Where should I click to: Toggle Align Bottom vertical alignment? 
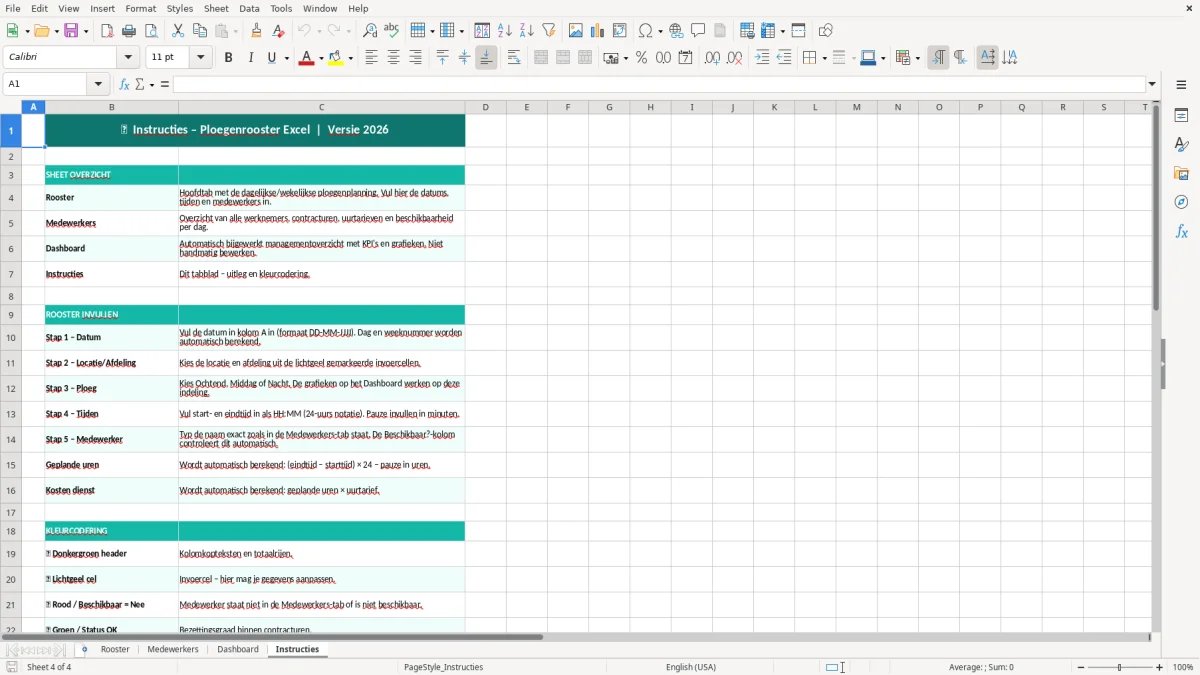click(x=486, y=58)
